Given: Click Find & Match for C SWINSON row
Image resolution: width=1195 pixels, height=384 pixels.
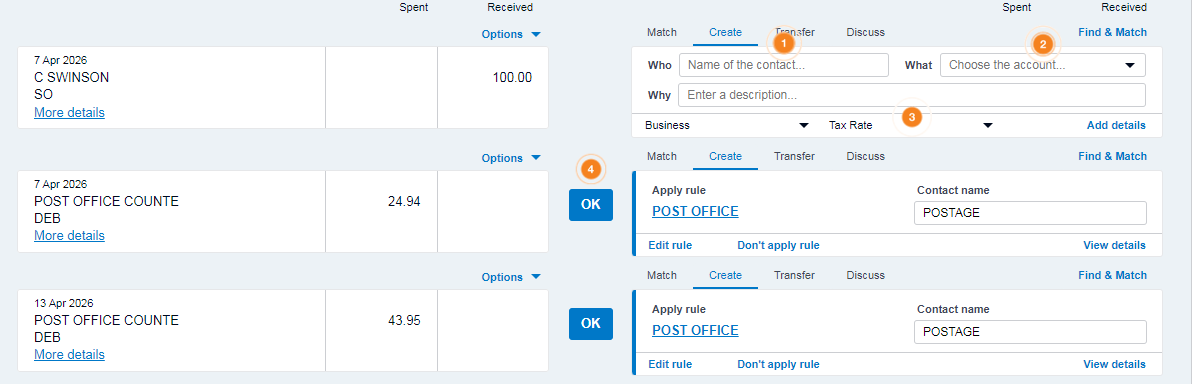Looking at the screenshot, I should (x=1112, y=32).
